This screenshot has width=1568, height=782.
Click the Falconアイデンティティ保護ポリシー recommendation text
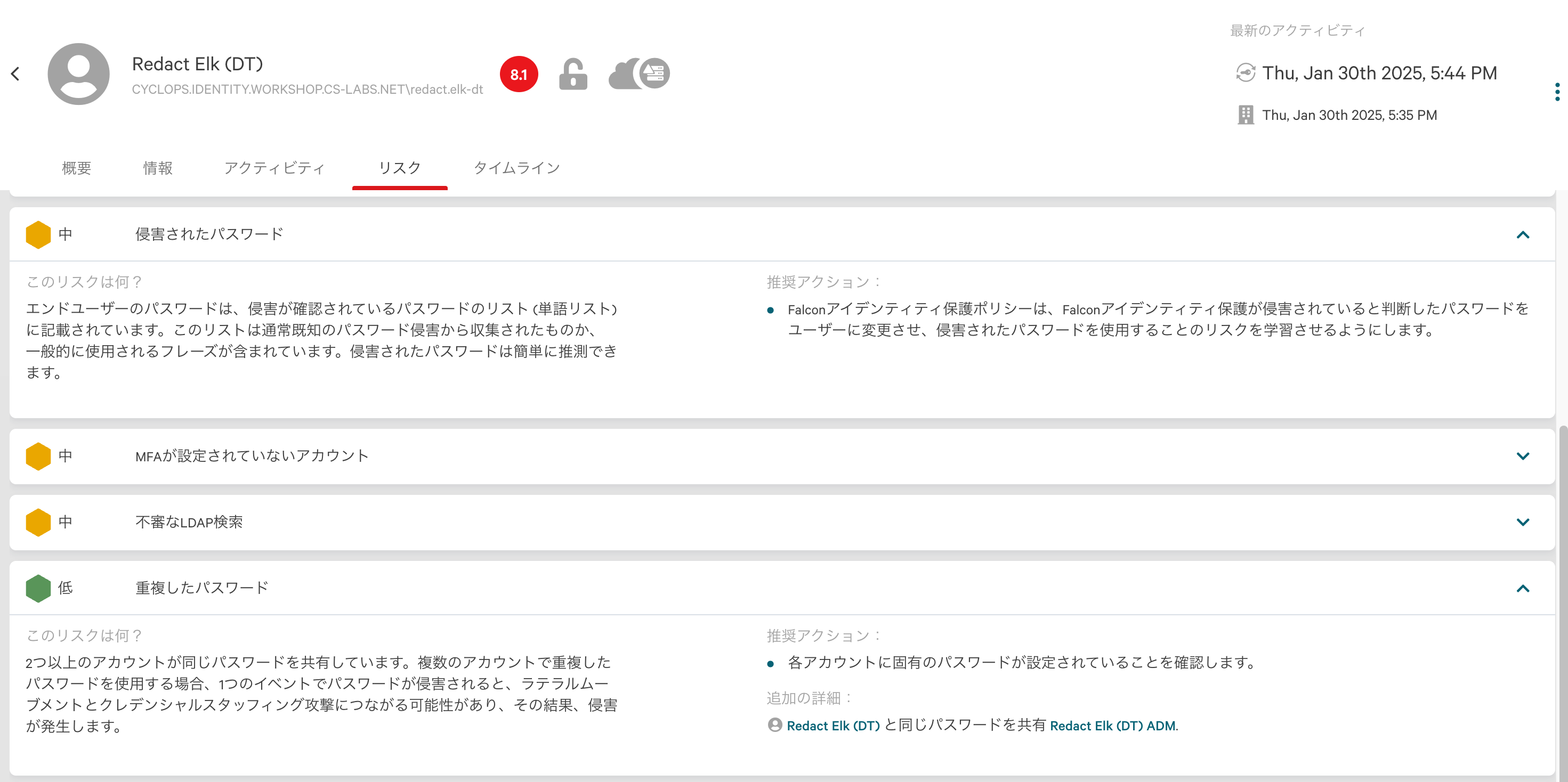[x=1158, y=320]
